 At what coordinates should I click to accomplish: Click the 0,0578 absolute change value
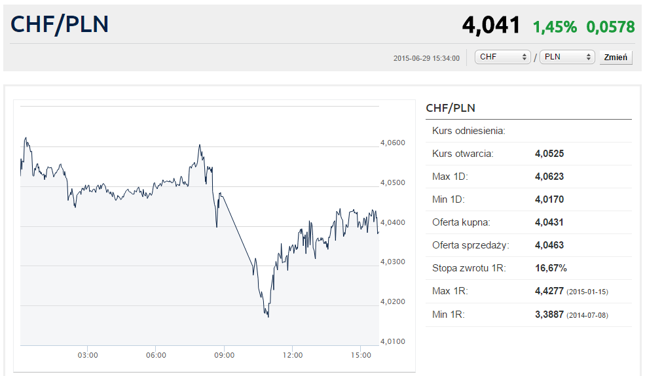[610, 27]
